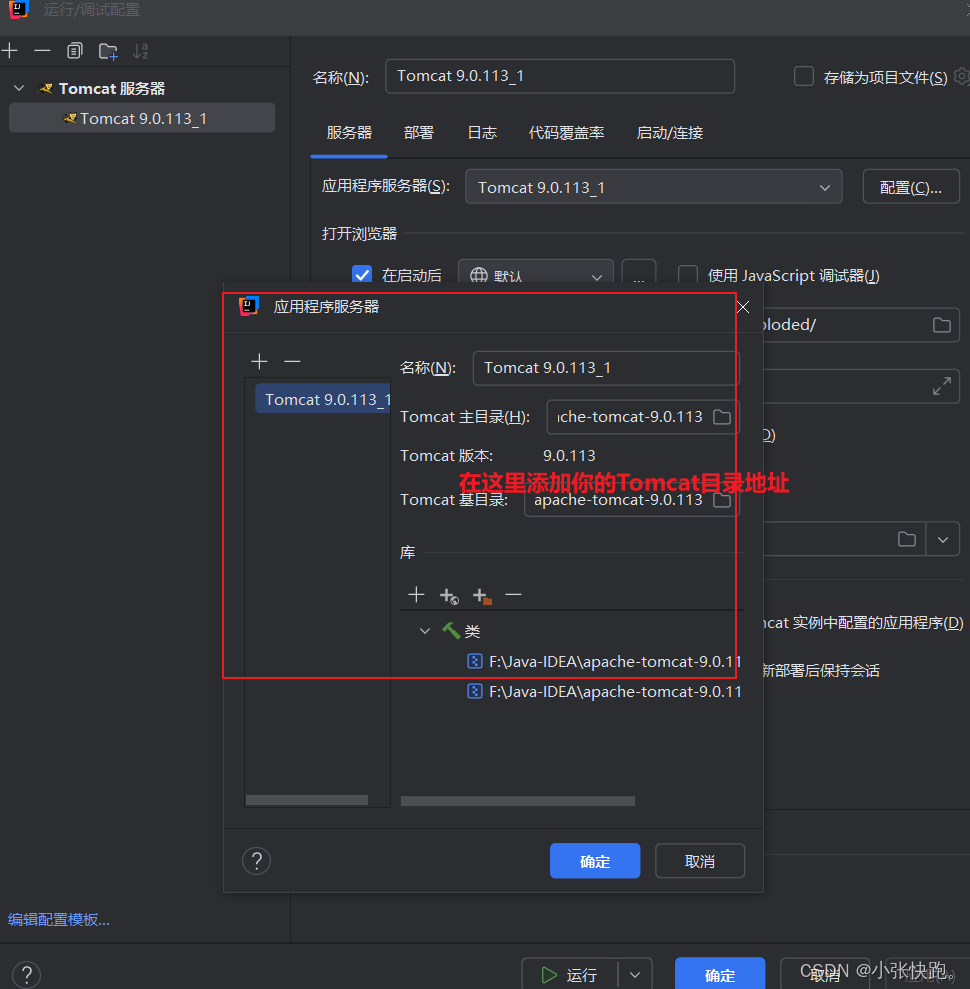
Task: Switch to the 部署 tab
Action: [x=419, y=132]
